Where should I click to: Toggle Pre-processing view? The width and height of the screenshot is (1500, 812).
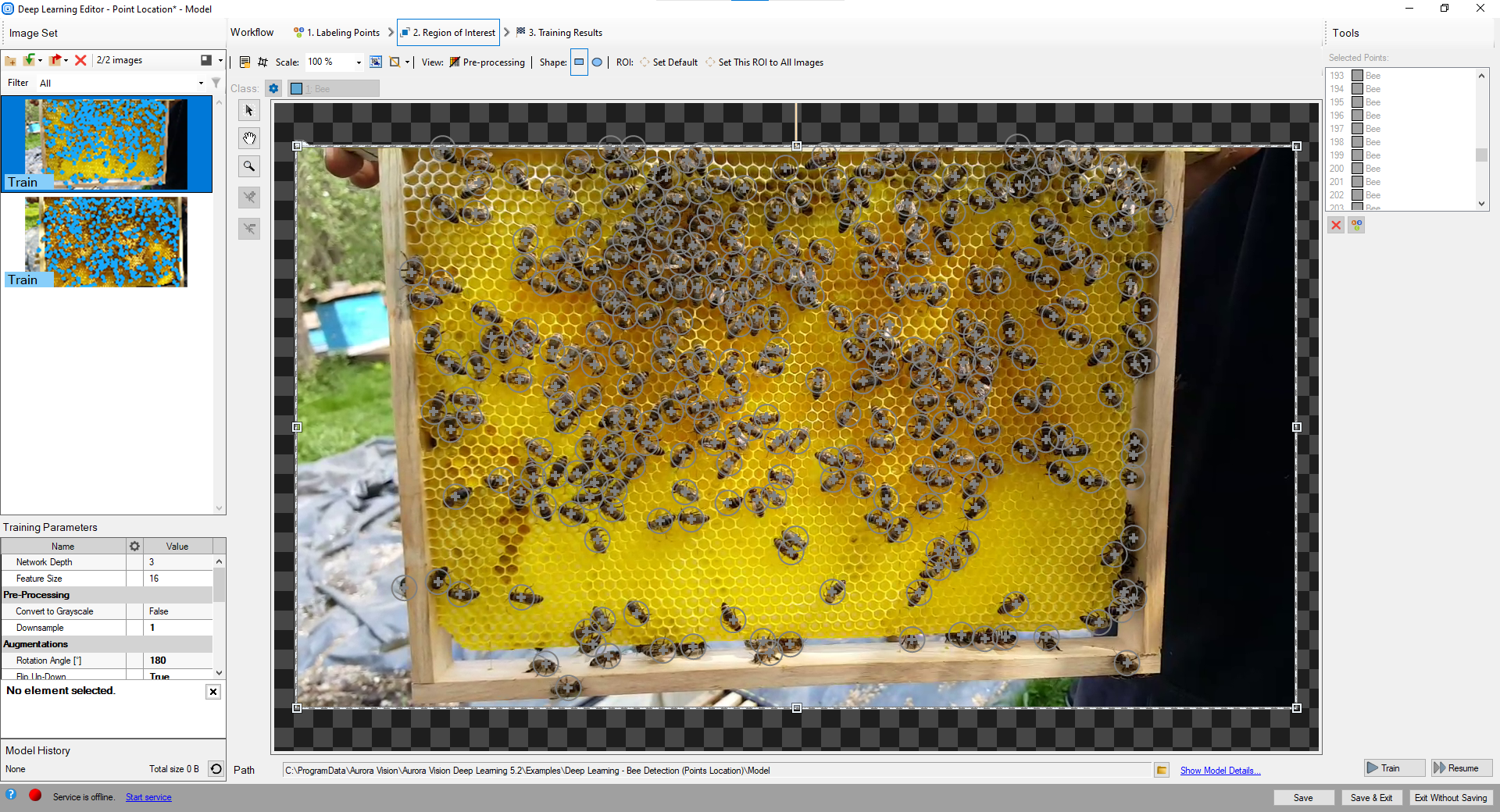click(487, 62)
